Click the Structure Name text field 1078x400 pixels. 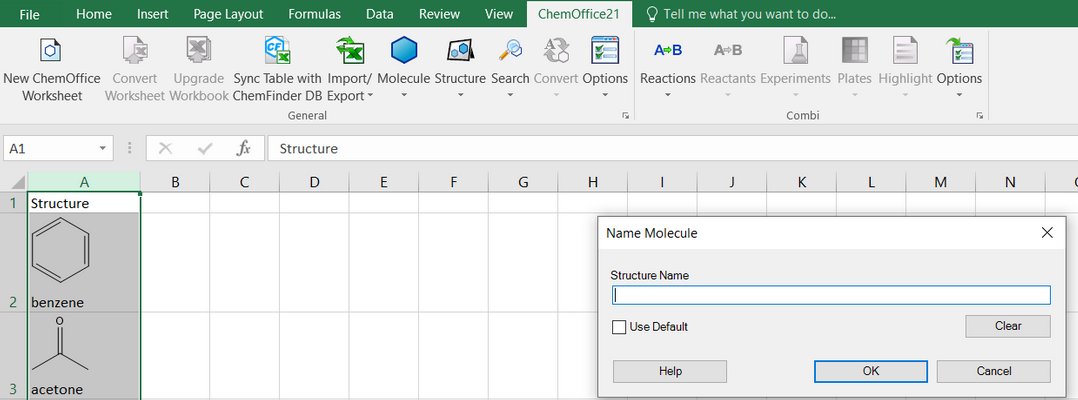coord(831,295)
